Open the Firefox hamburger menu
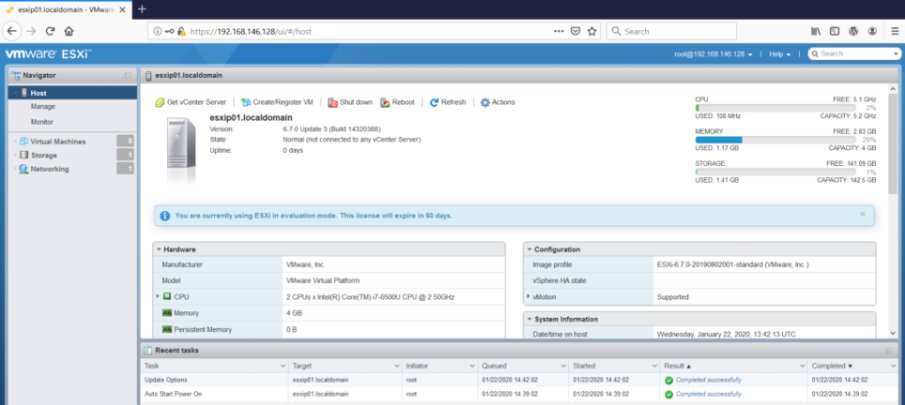Screen dimensions: 905x405 click(895, 31)
